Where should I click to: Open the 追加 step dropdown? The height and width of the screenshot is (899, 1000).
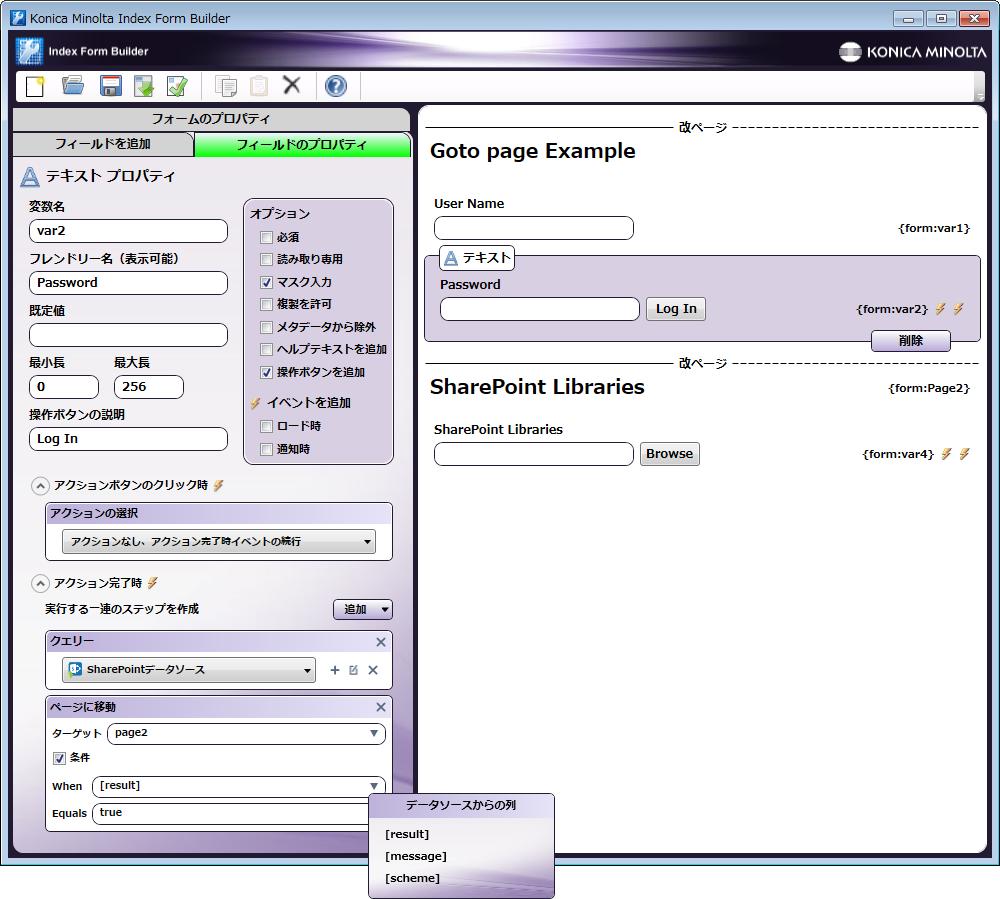pos(363,610)
